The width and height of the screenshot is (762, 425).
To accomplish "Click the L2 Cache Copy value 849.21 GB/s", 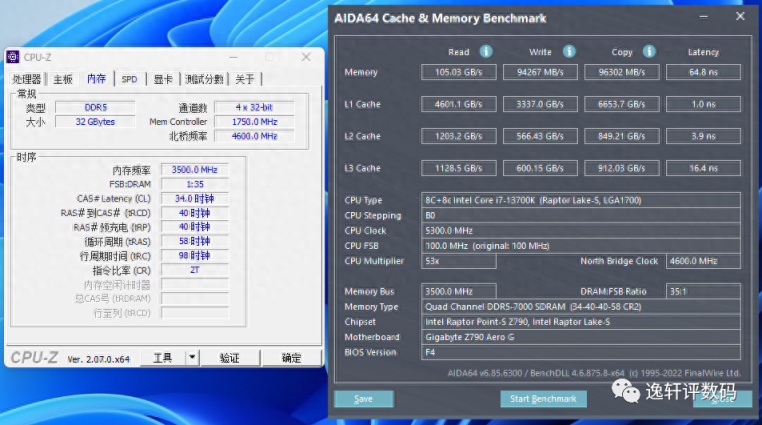I will (x=622, y=136).
